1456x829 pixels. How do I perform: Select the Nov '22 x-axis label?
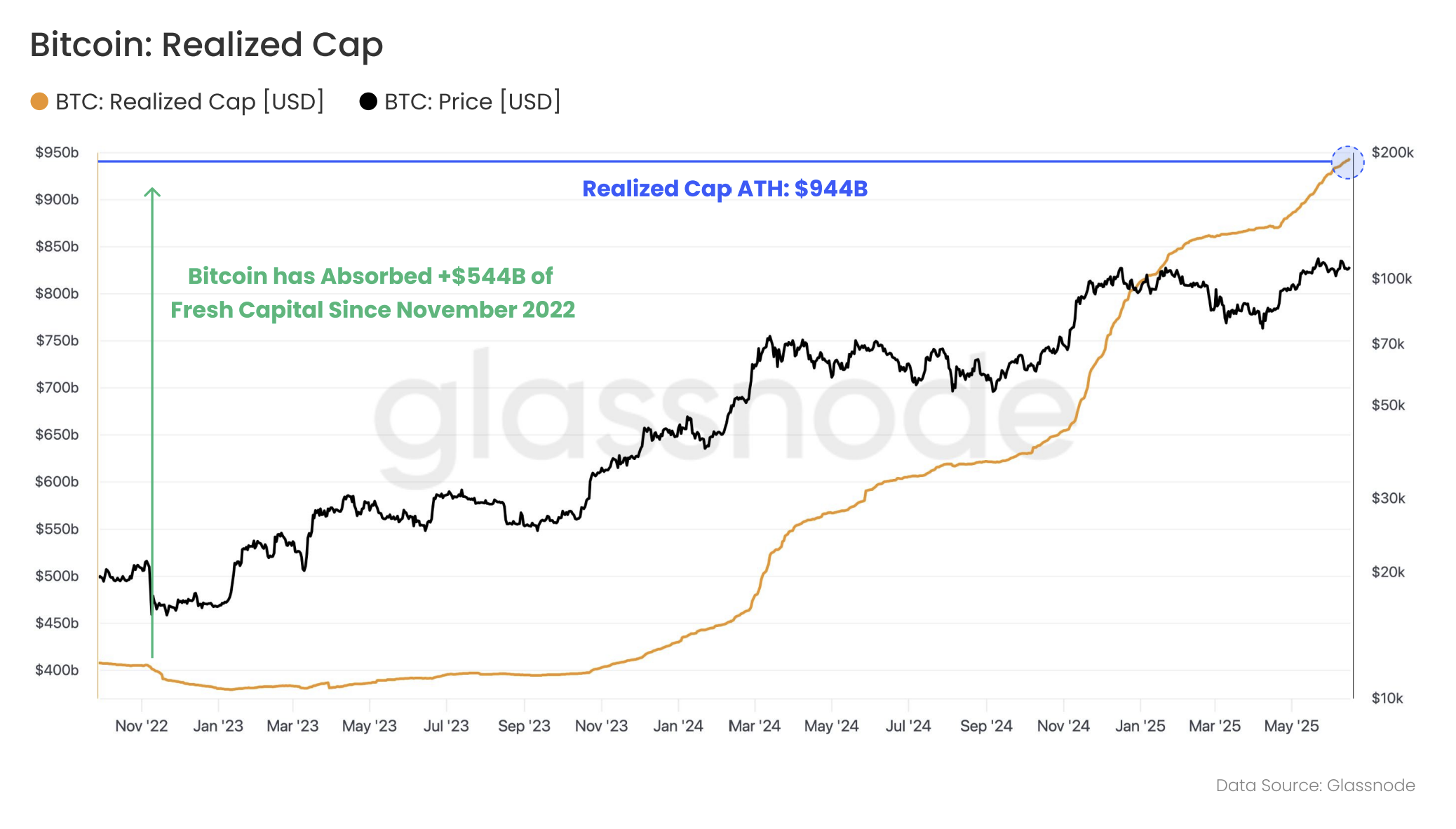click(x=141, y=726)
